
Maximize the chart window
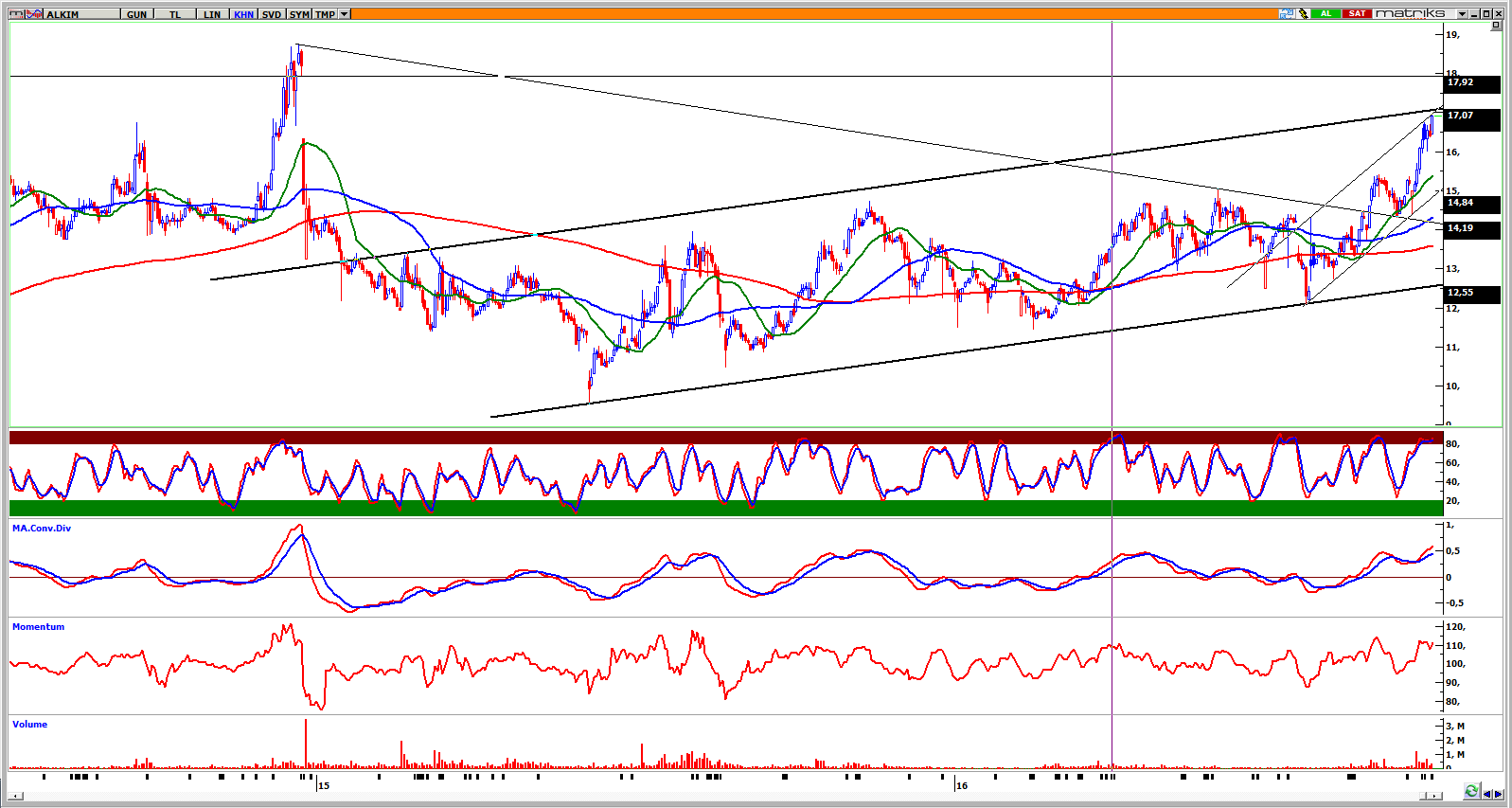pos(1486,14)
